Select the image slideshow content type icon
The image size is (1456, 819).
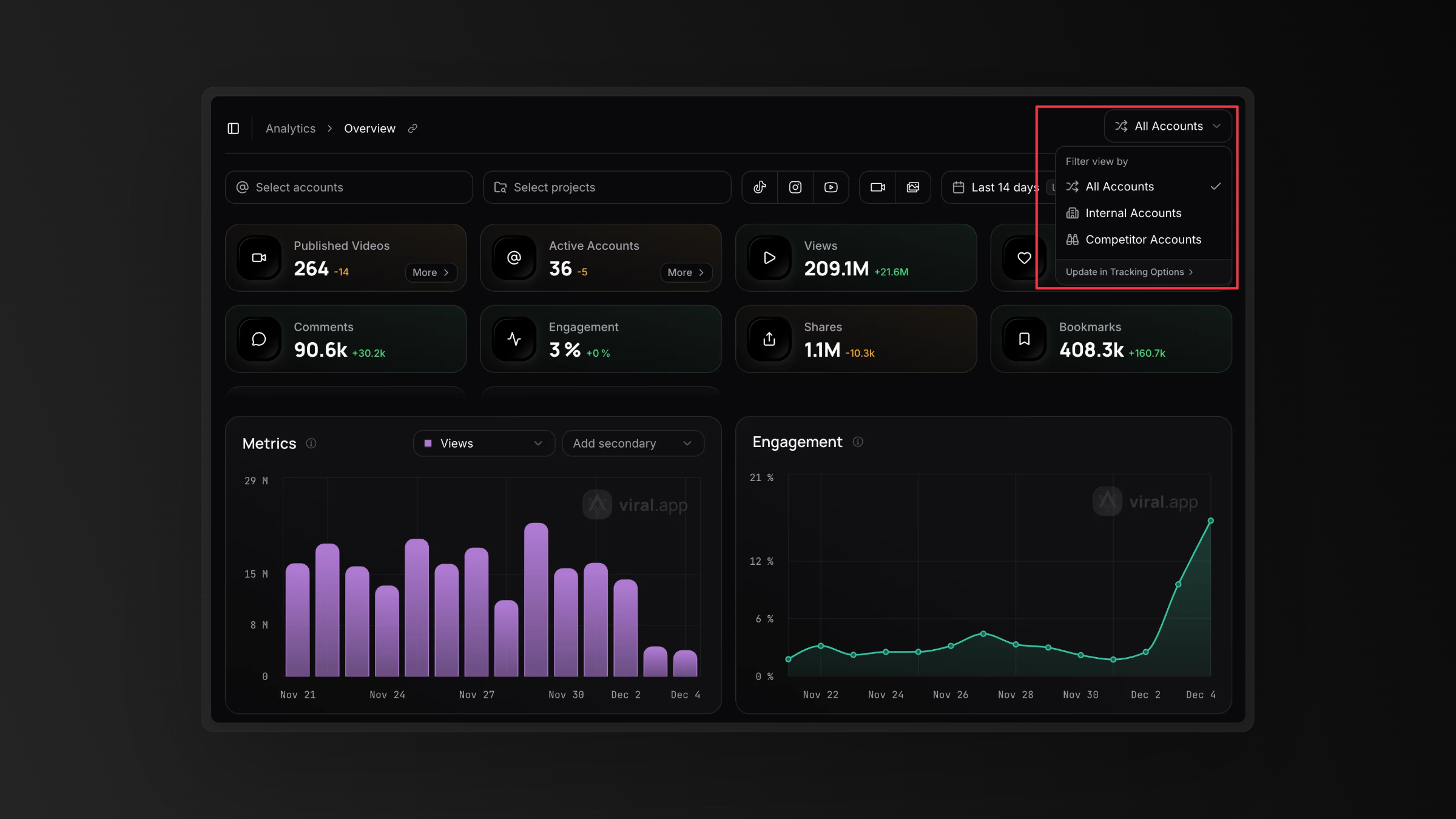(912, 187)
